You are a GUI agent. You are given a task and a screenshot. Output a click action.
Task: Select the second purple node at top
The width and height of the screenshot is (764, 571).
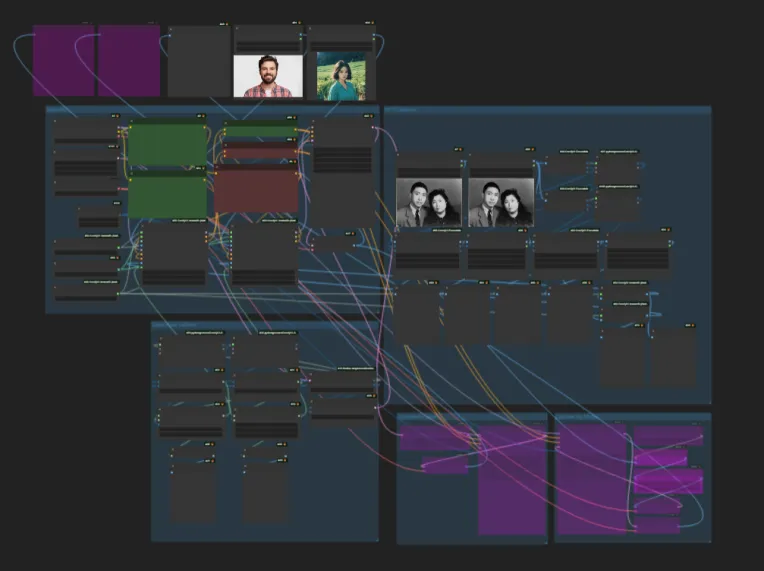(129, 61)
